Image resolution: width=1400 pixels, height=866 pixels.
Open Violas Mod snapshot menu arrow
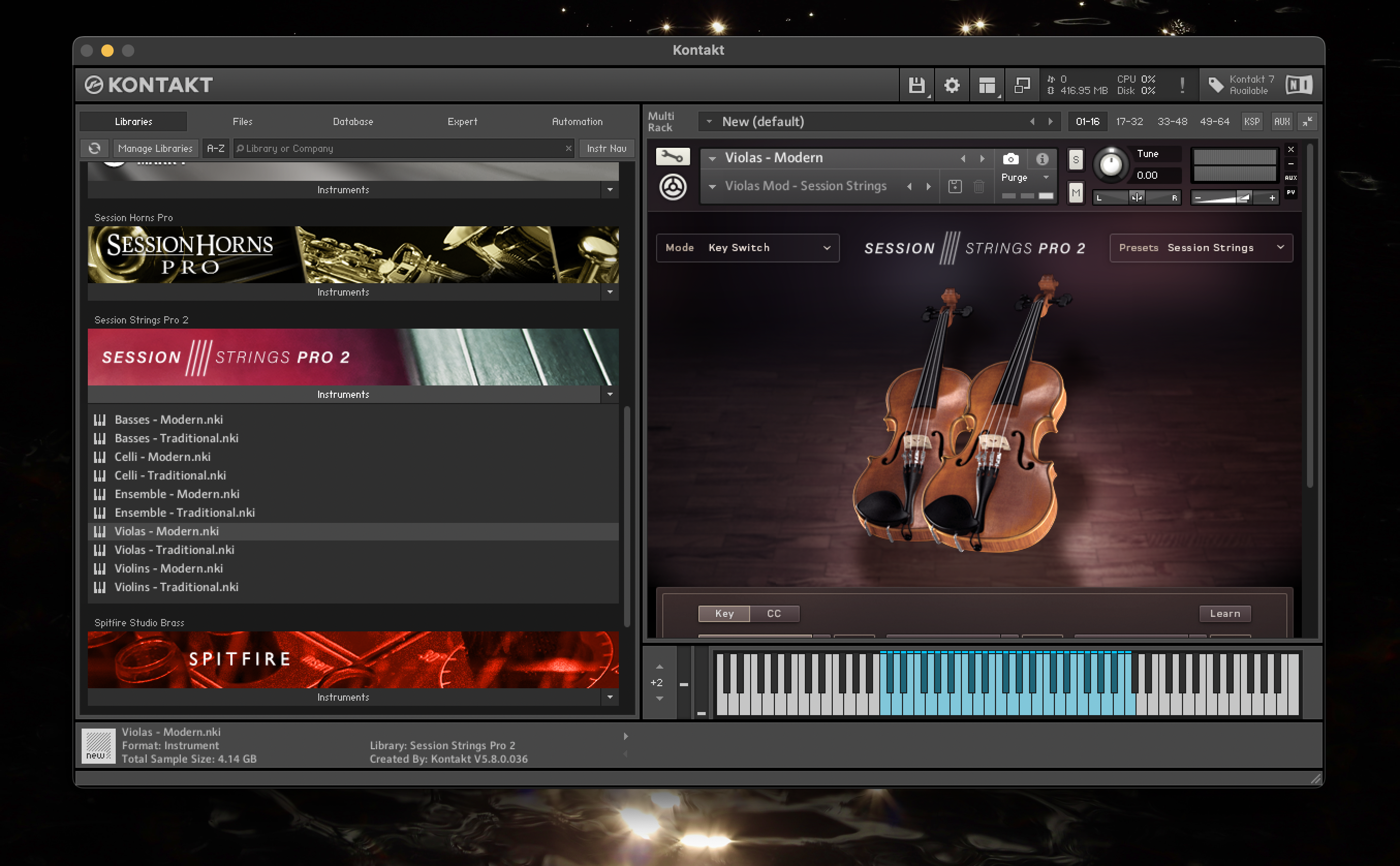[x=712, y=186]
